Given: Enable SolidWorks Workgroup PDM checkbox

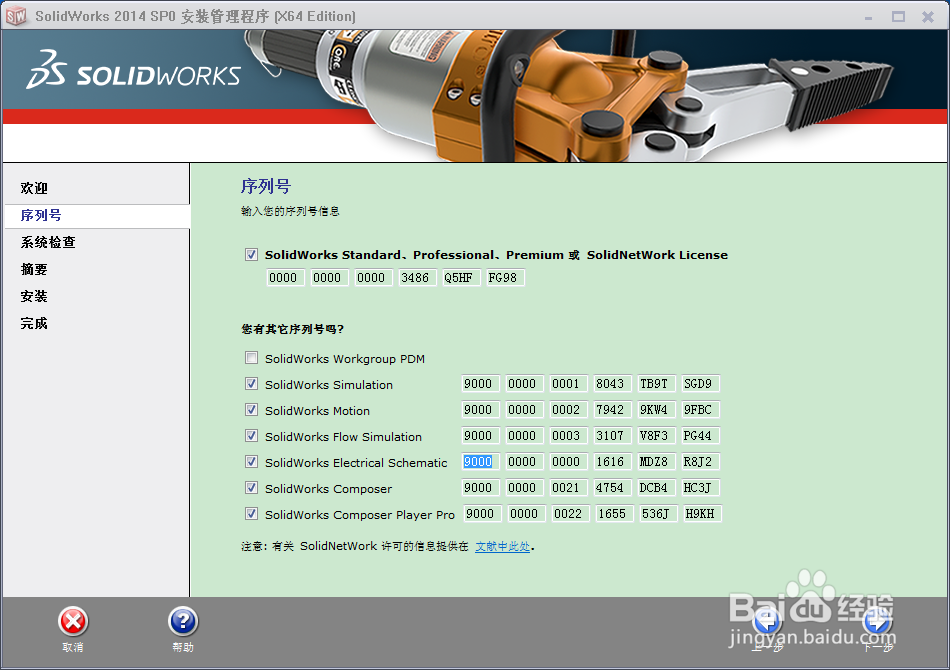Looking at the screenshot, I should (x=251, y=358).
